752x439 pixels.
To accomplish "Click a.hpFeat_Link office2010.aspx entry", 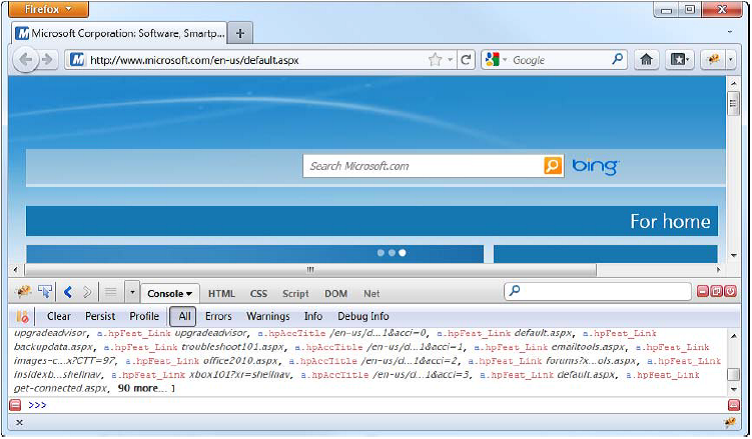I will tap(201, 361).
